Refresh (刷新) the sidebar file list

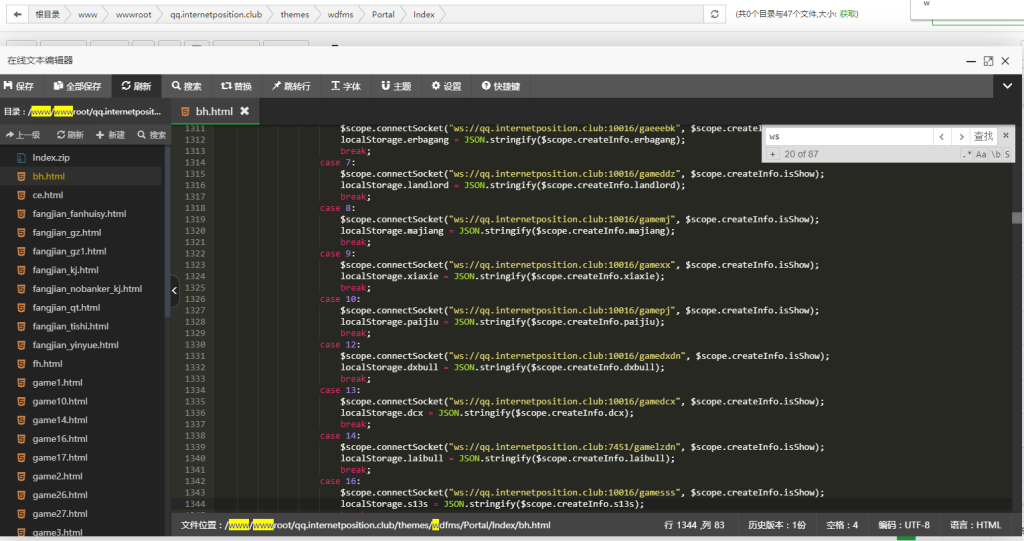70,135
